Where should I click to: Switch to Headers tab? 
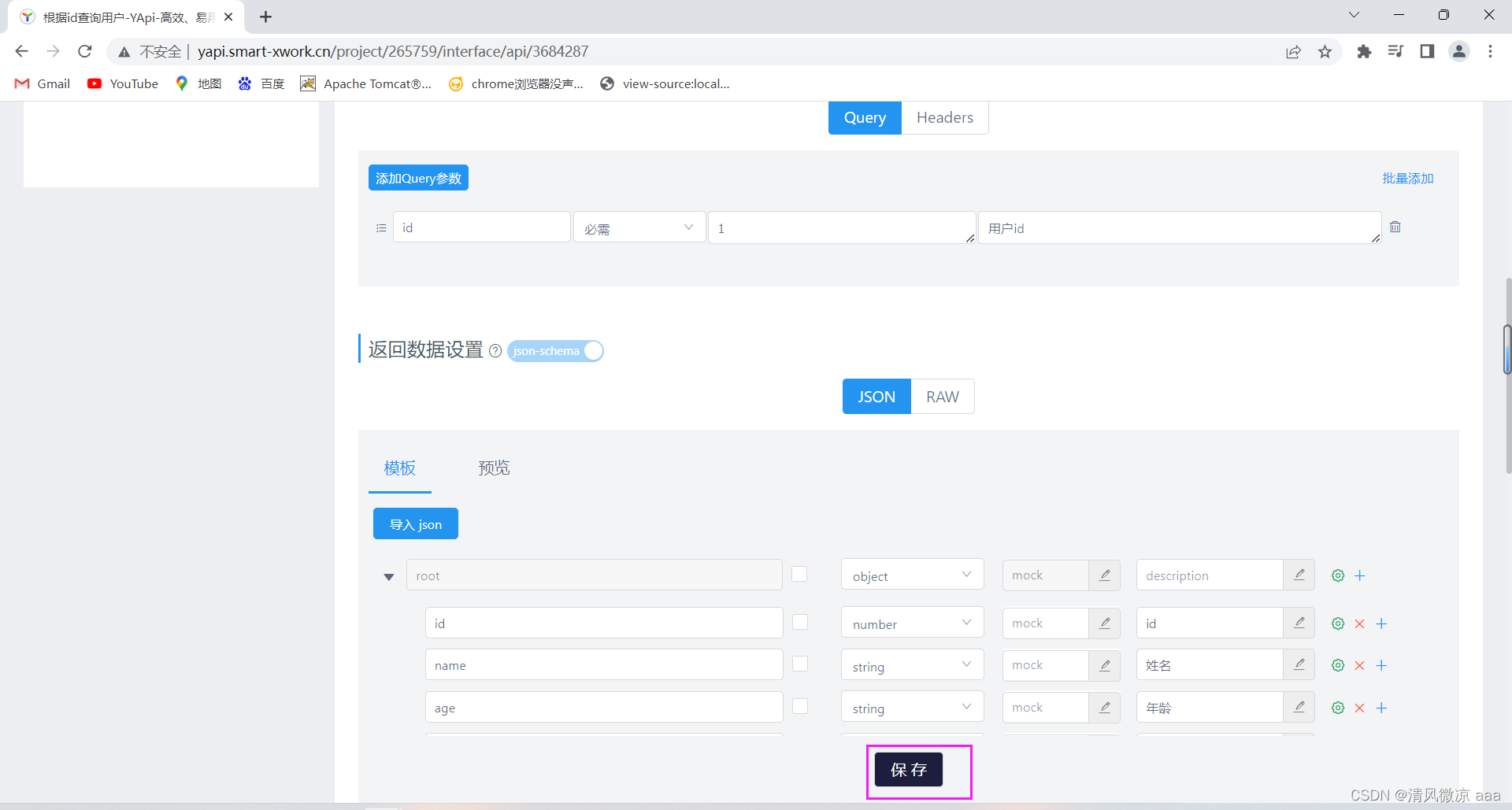point(945,117)
